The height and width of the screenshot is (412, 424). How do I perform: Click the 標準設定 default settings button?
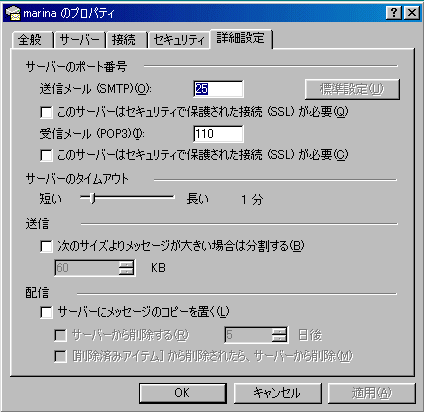(x=352, y=89)
